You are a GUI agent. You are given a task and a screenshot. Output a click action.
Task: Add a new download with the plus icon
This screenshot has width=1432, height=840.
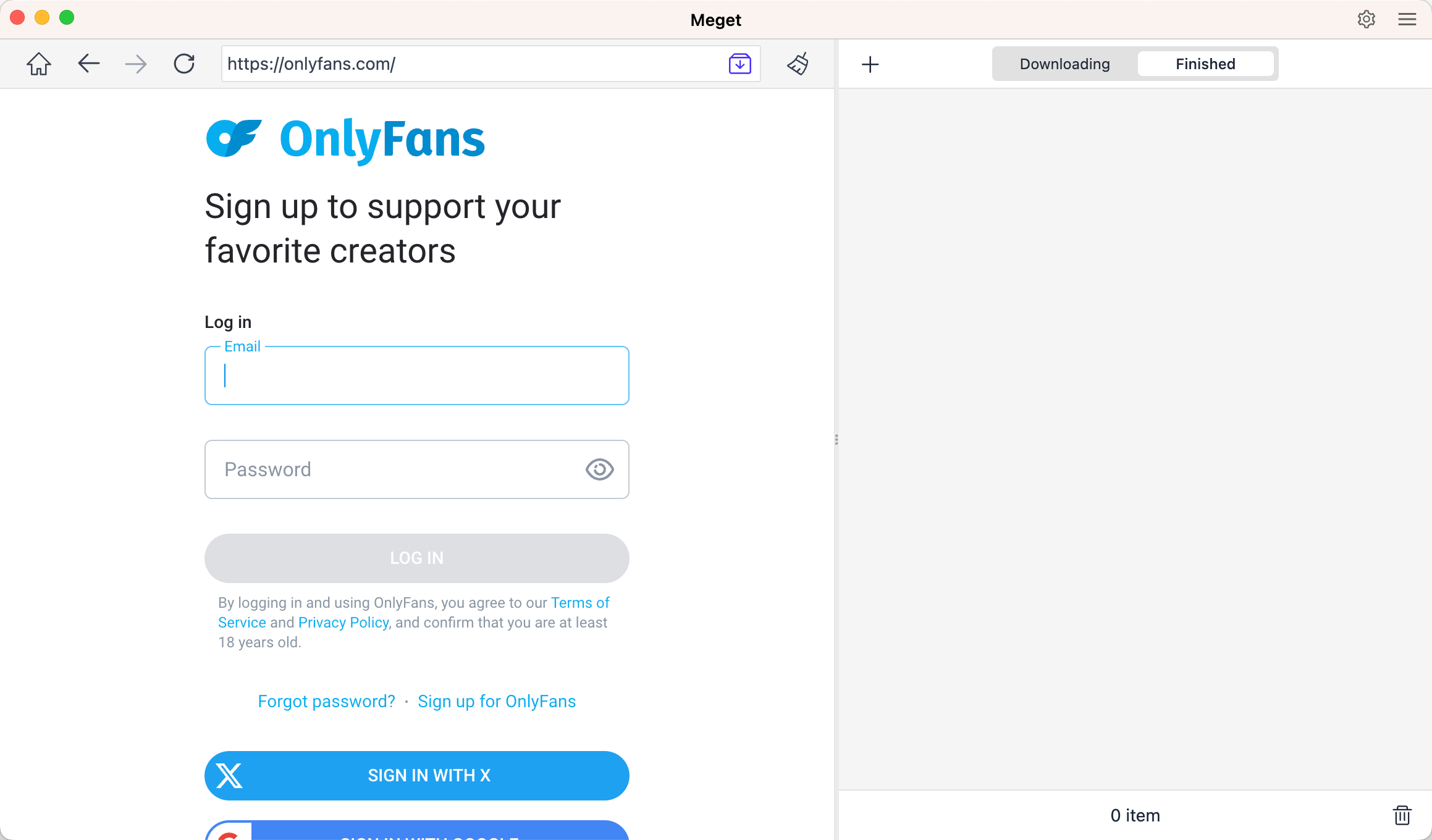click(x=870, y=64)
